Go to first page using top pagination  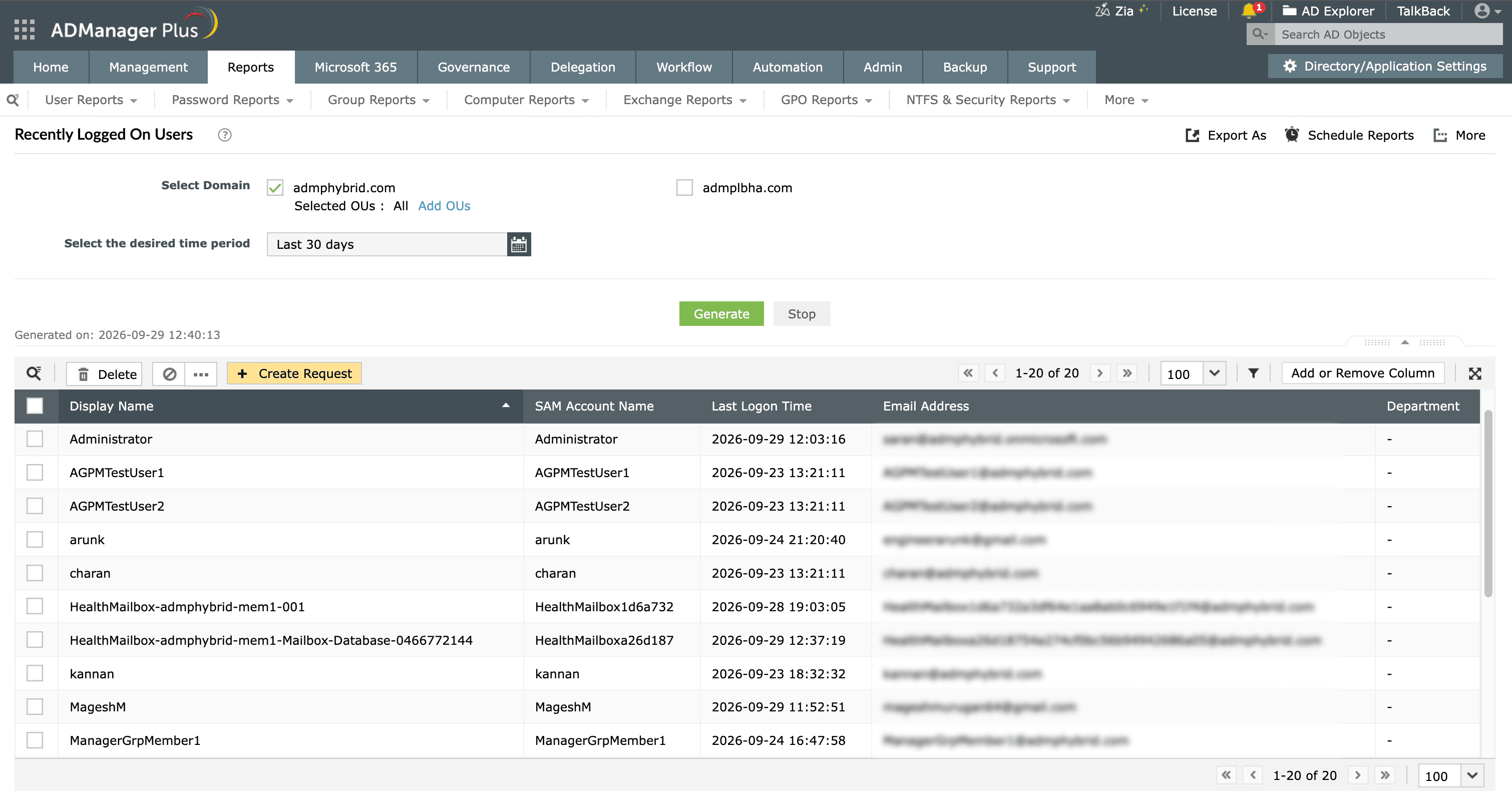968,373
